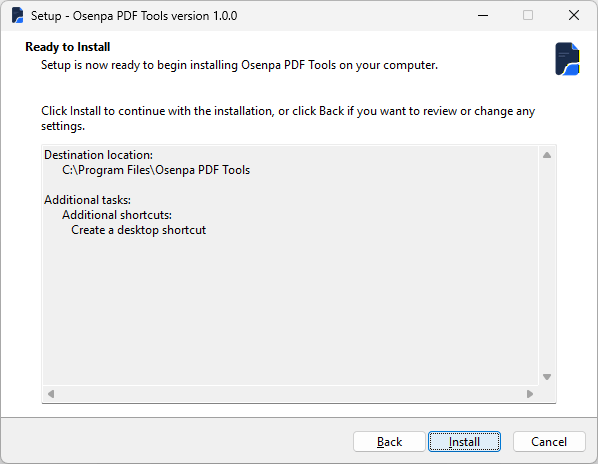Image resolution: width=598 pixels, height=464 pixels.
Task: Click the 'Ready to Install' heading
Action: pyautogui.click(x=68, y=47)
